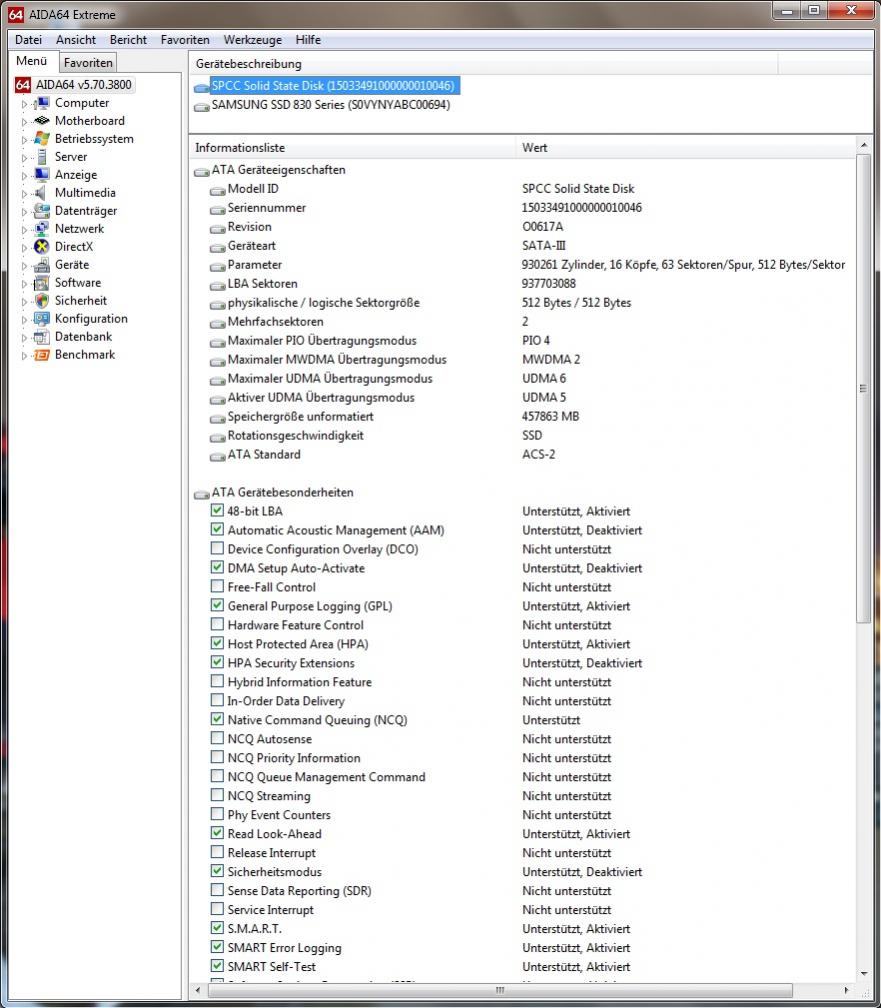This screenshot has height=1008, width=881.
Task: Toggle the S.M.A.R.T. checkbox
Action: [x=217, y=928]
